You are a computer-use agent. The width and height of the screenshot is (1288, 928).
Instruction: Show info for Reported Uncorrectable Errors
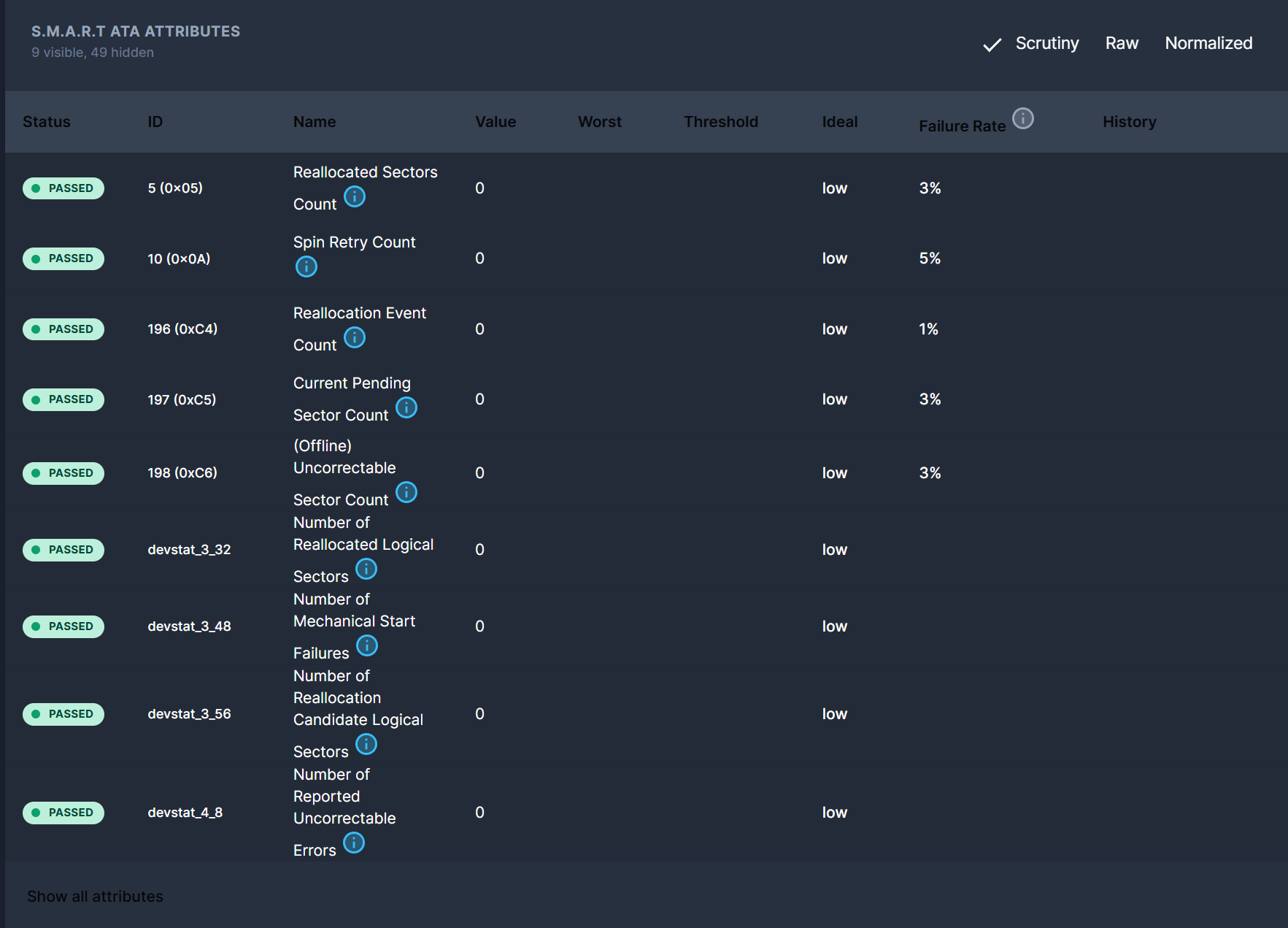tap(354, 843)
